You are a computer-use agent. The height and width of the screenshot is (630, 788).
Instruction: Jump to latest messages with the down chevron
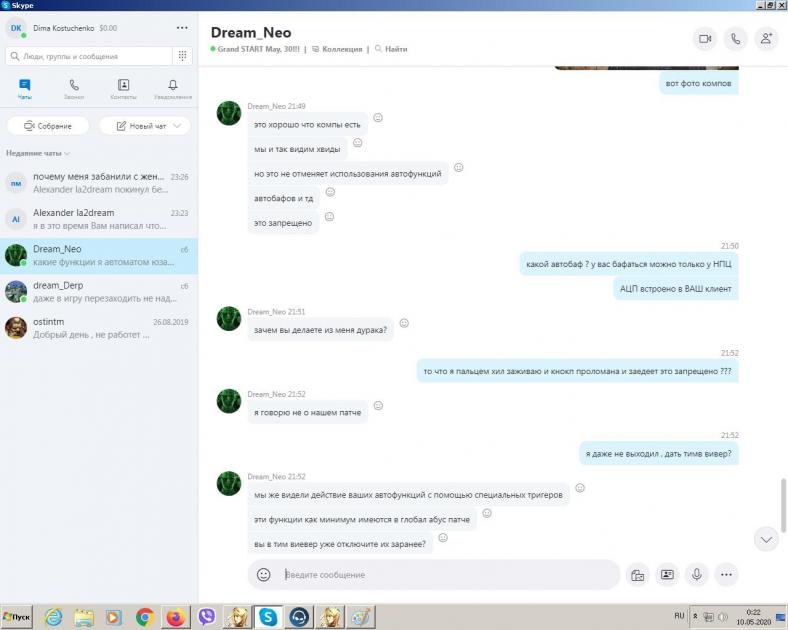coord(766,539)
